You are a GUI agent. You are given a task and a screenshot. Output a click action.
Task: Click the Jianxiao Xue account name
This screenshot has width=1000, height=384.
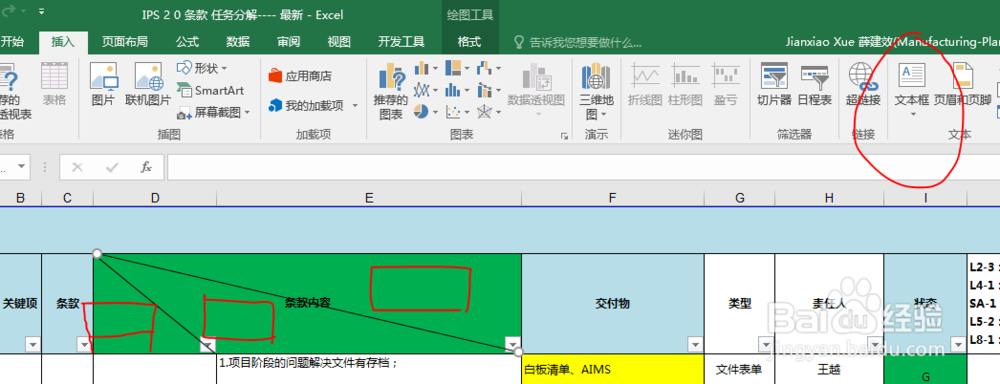coord(893,43)
